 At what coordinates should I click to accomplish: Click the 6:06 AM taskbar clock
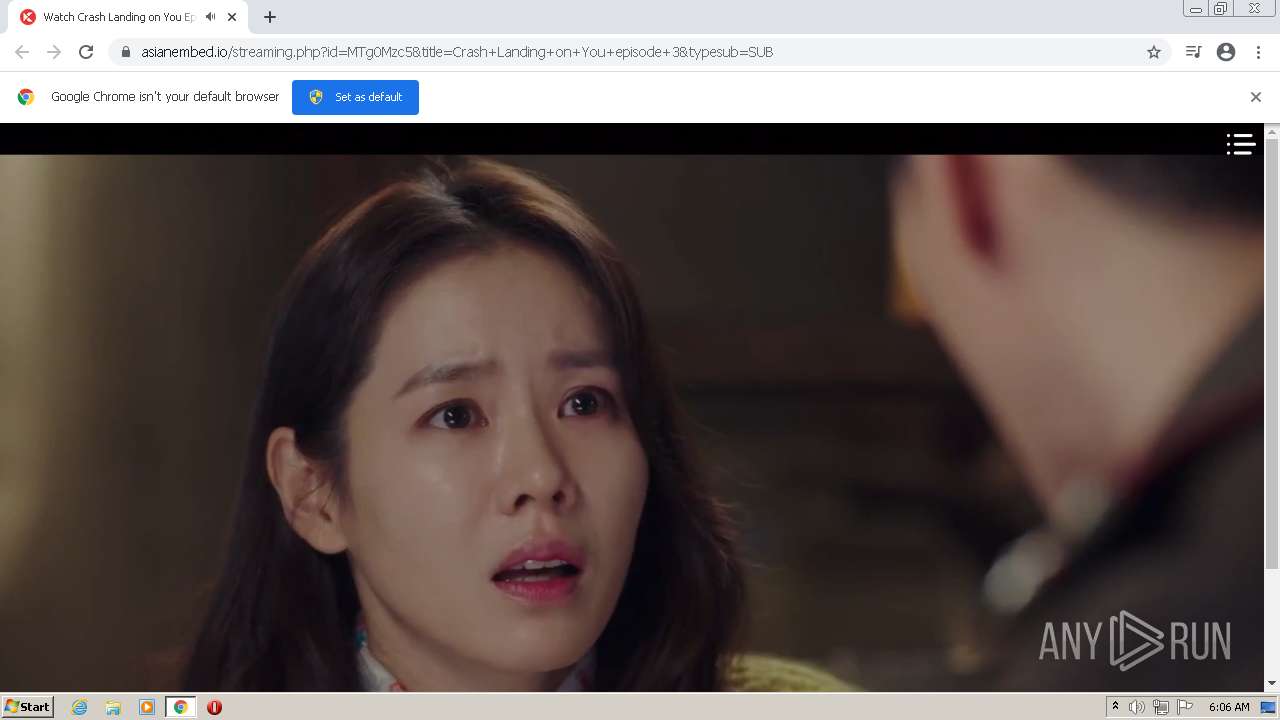[1229, 707]
